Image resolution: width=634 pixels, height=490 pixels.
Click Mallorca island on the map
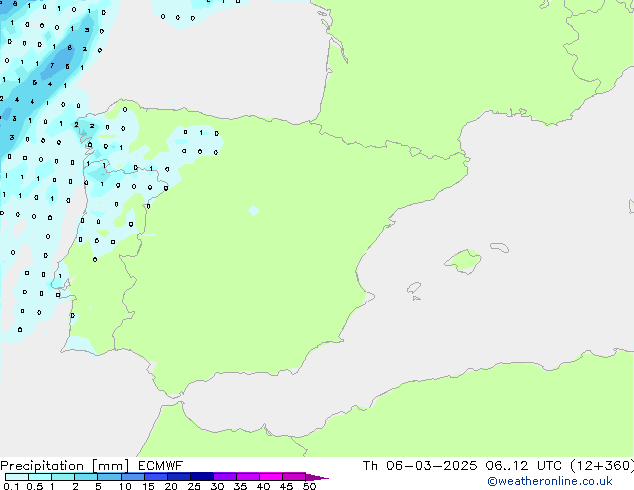coord(464,261)
